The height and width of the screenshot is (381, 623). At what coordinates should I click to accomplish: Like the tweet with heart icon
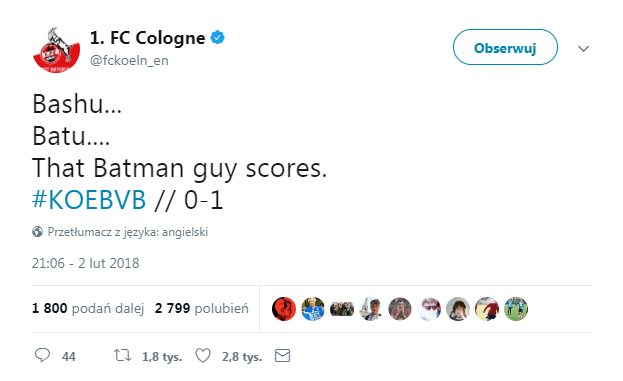point(203,356)
